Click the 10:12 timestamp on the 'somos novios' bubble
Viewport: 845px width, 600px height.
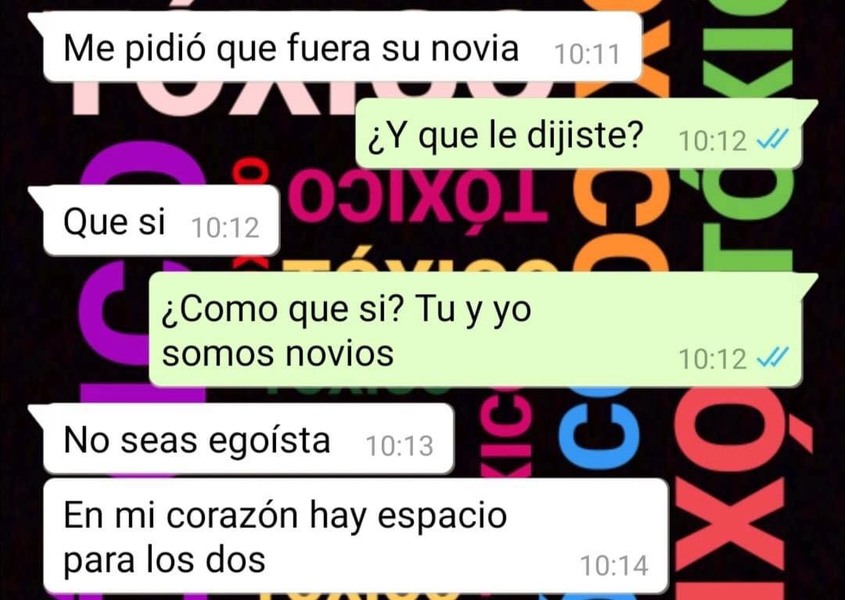[712, 360]
